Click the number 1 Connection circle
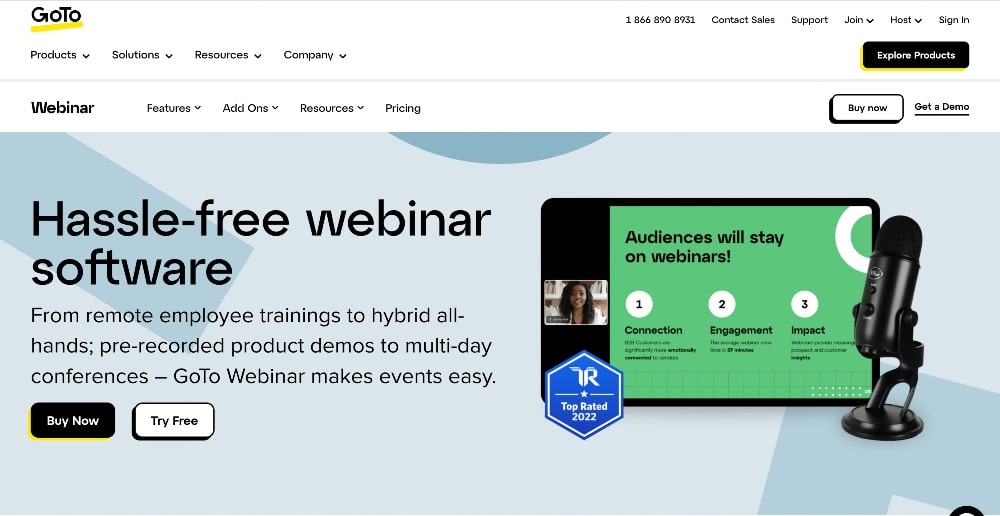This screenshot has width=1000, height=516. coord(639,304)
